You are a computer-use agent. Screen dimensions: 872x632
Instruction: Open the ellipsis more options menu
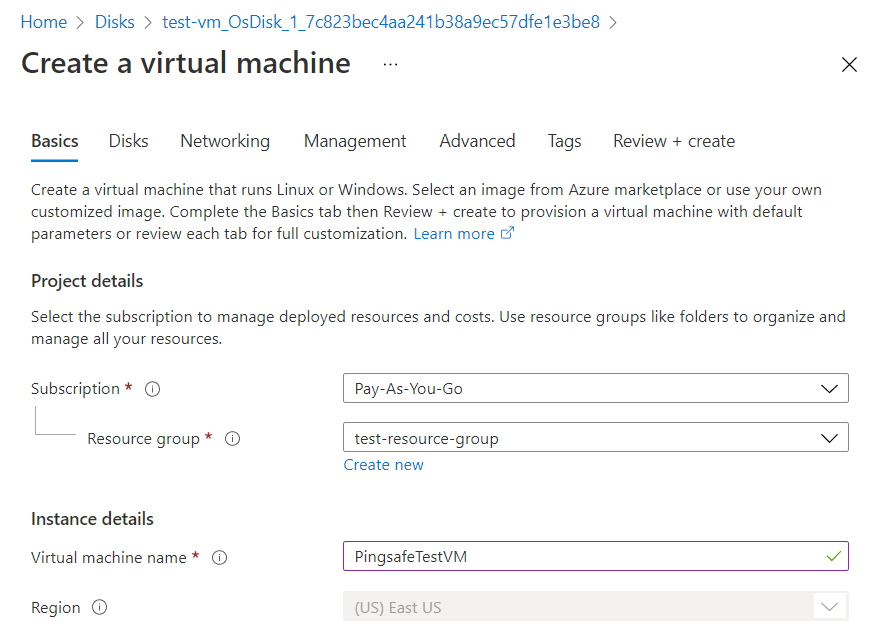[x=390, y=64]
